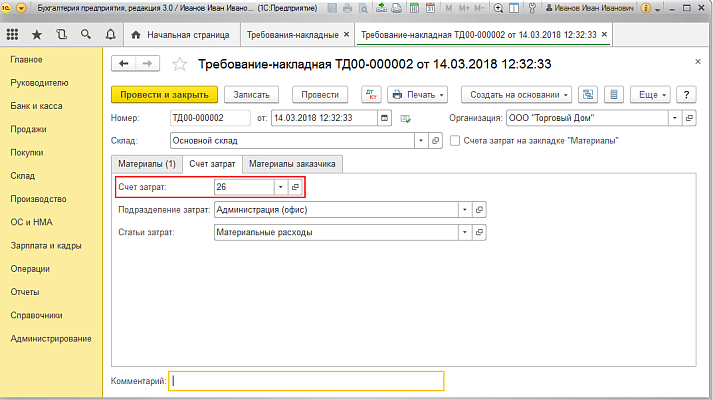Open the notifications bell icon
The height and width of the screenshot is (400, 713).
[x=109, y=35]
